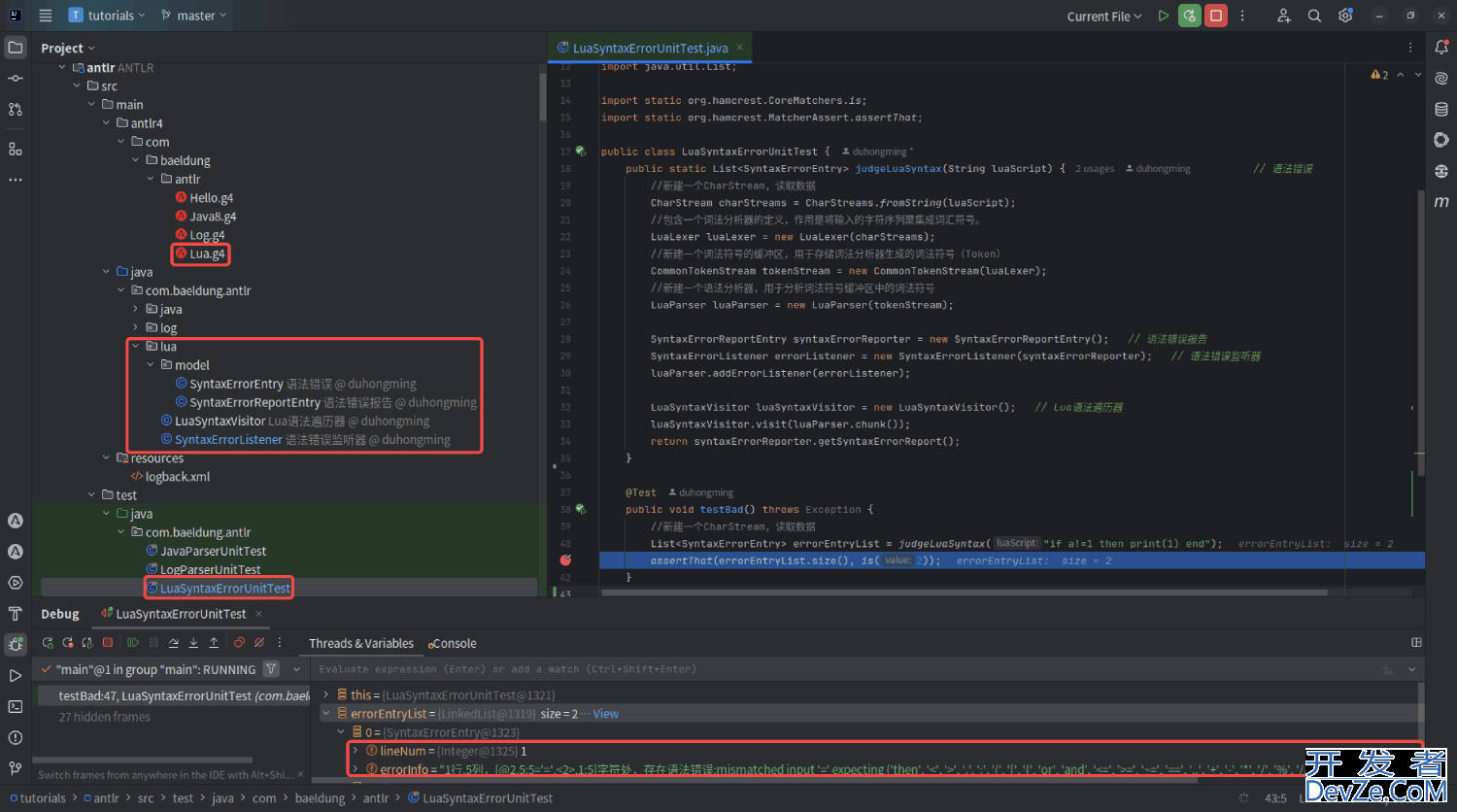Run testBad via the gutter run icon
Image resolution: width=1457 pixels, height=812 pixels.
[581, 509]
